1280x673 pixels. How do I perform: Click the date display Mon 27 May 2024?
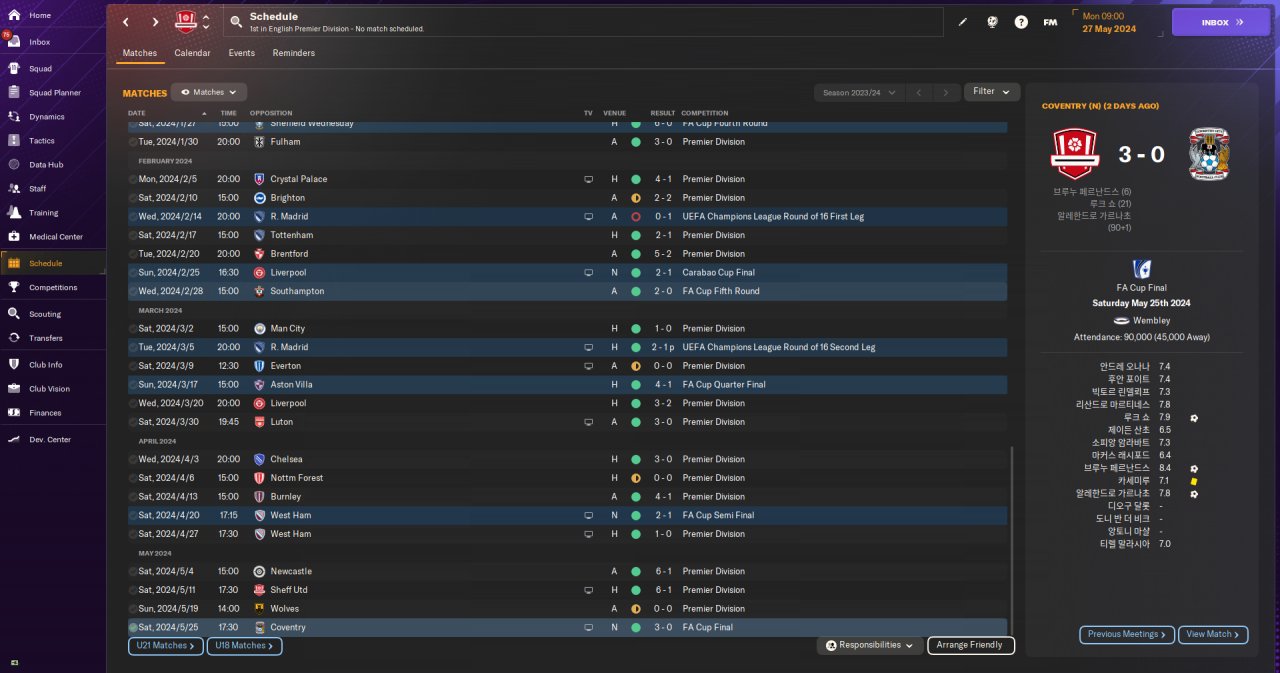1110,22
